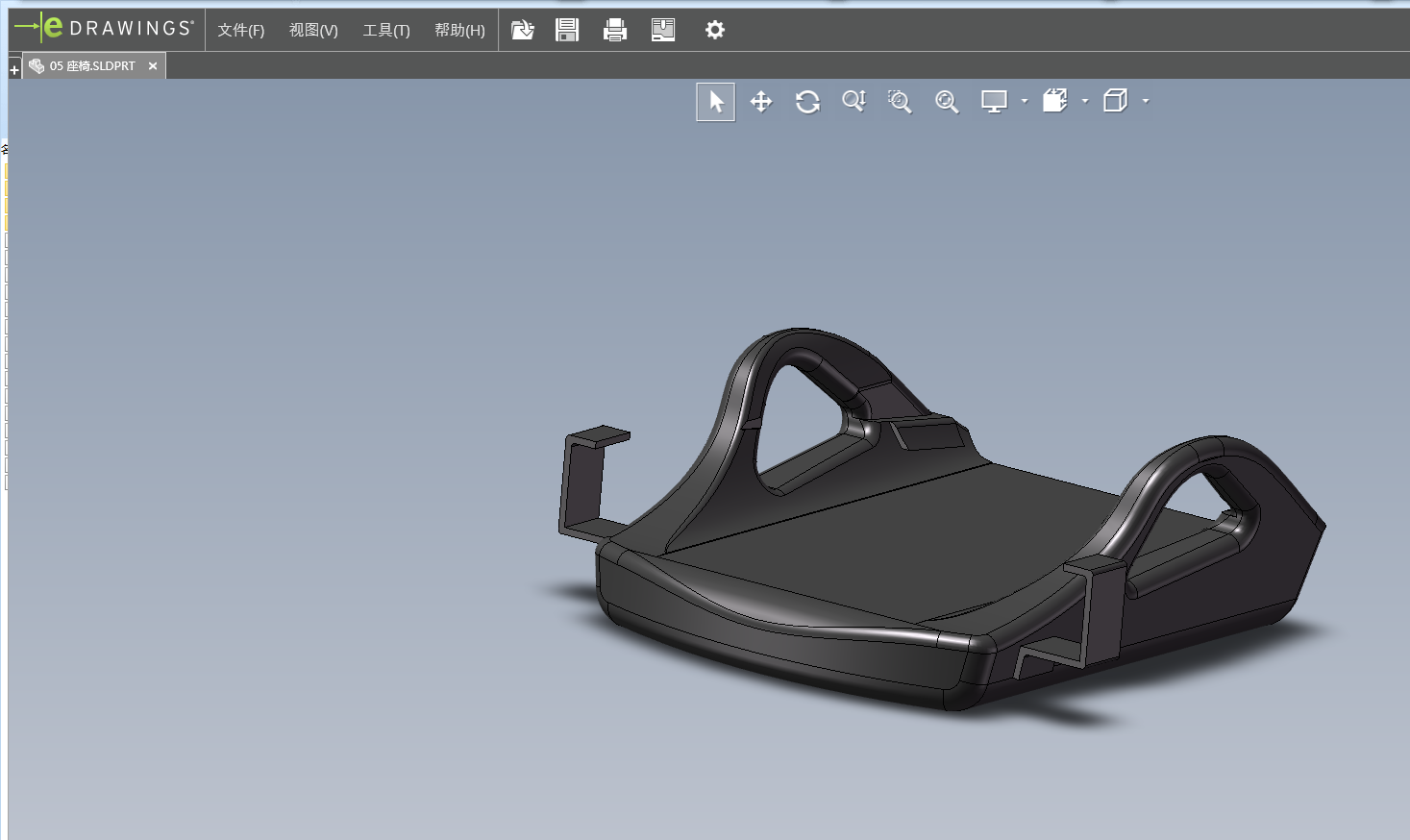
Task: Click the Save floppy disk icon
Action: pos(567,30)
